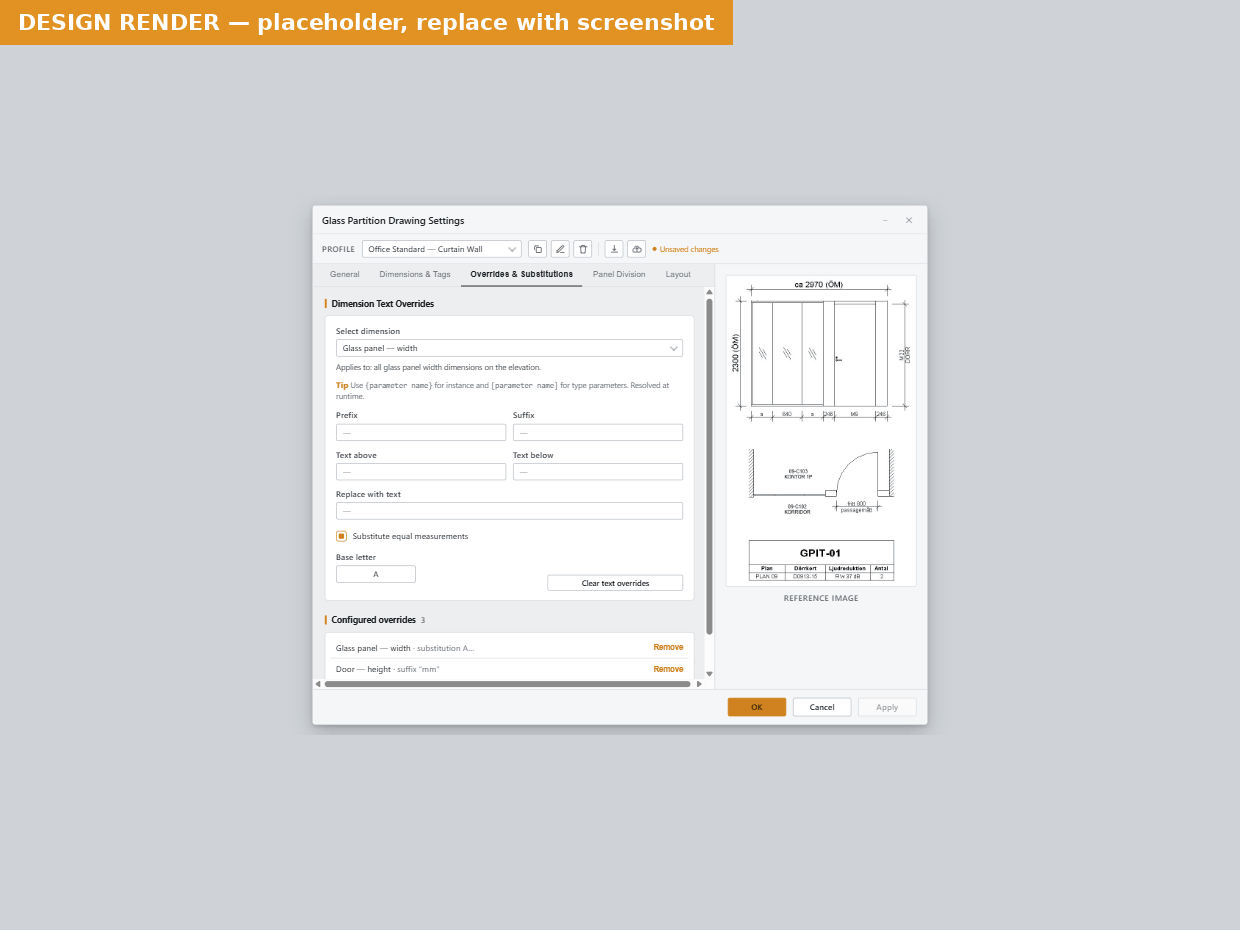The width and height of the screenshot is (1240, 930).
Task: Import a profile using the download arrow icon
Action: click(614, 249)
